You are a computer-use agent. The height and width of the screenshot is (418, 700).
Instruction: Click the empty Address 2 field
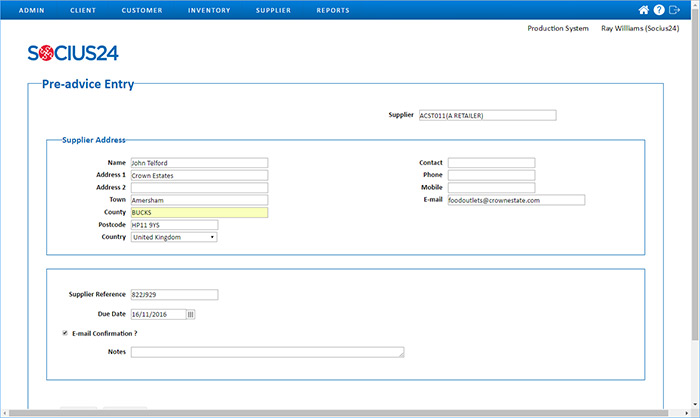click(x=200, y=188)
